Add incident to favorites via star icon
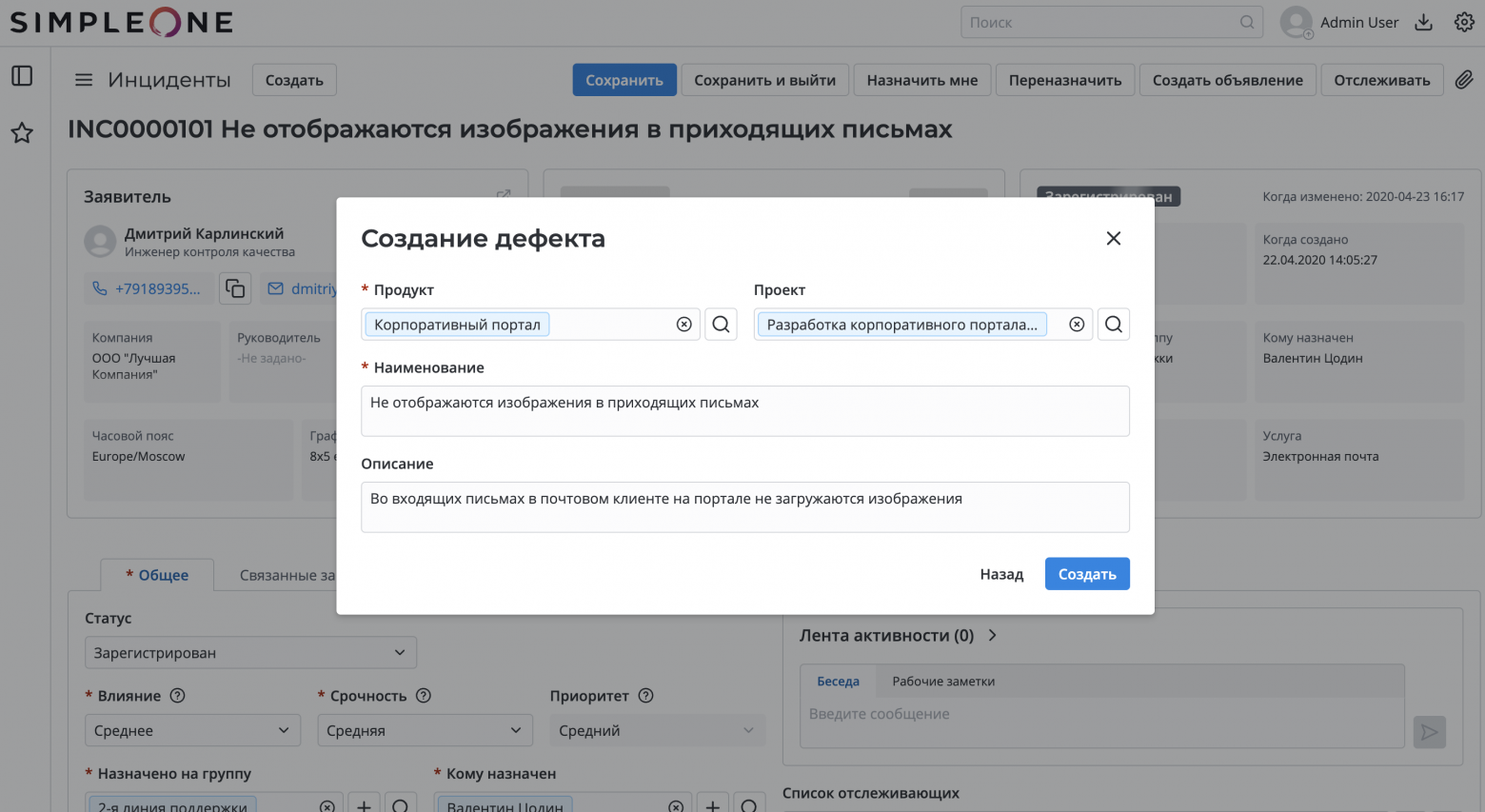 pos(21,133)
